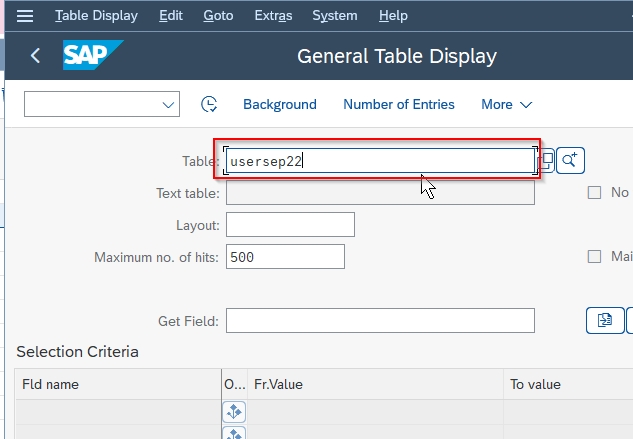Click the value help icon by Table field

[x=547, y=160]
